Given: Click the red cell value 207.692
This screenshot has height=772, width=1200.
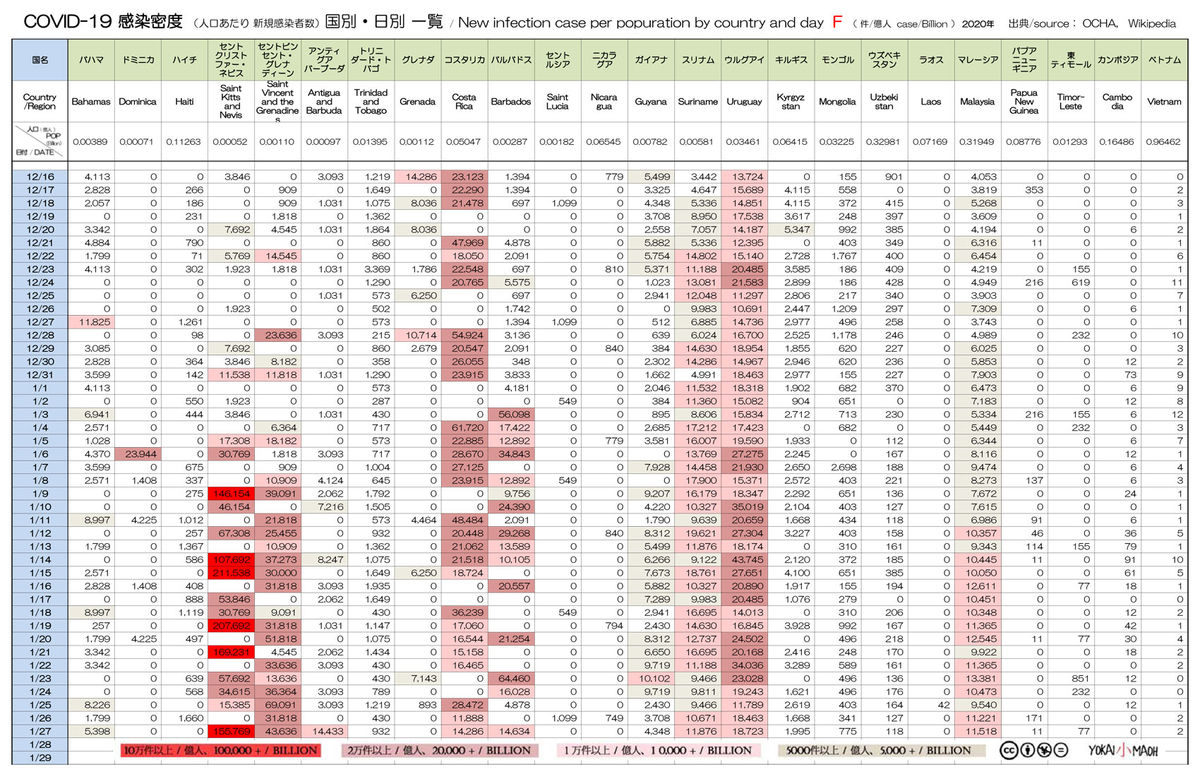Looking at the screenshot, I should pos(230,625).
